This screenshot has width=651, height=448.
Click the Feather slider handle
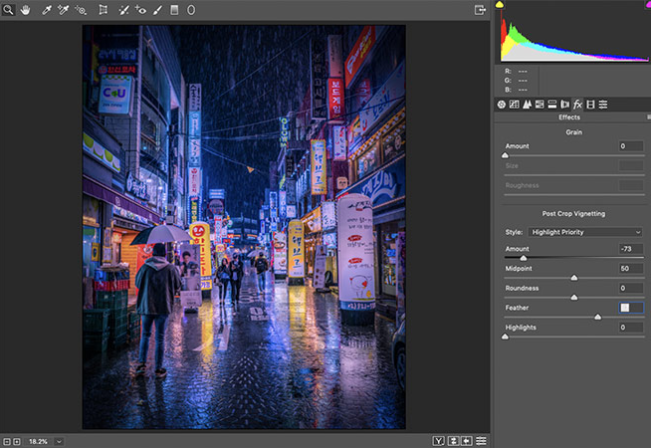[x=598, y=317]
